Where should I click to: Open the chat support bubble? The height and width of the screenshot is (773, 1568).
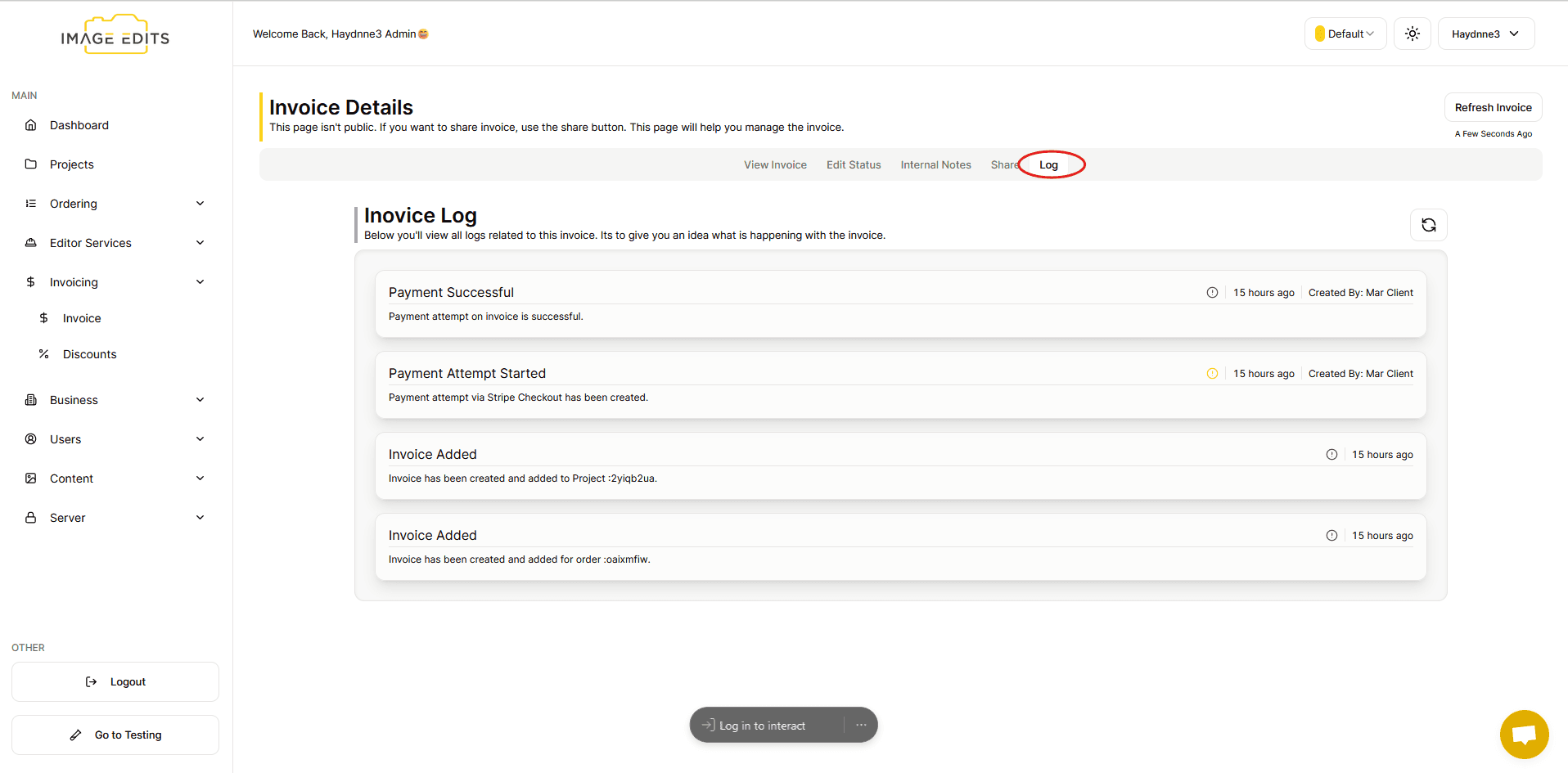(x=1524, y=734)
